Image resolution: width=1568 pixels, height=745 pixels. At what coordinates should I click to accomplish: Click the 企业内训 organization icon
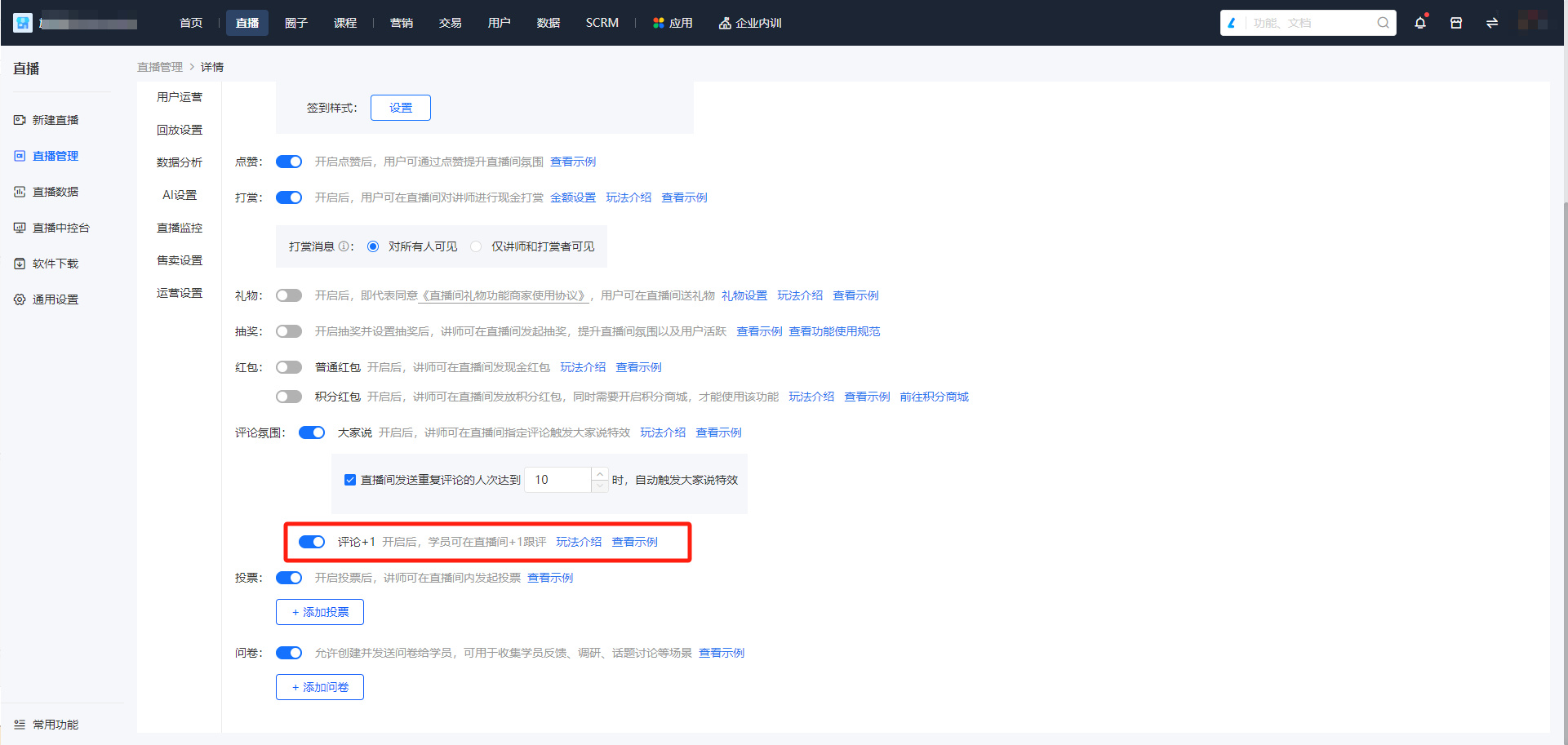[725, 23]
